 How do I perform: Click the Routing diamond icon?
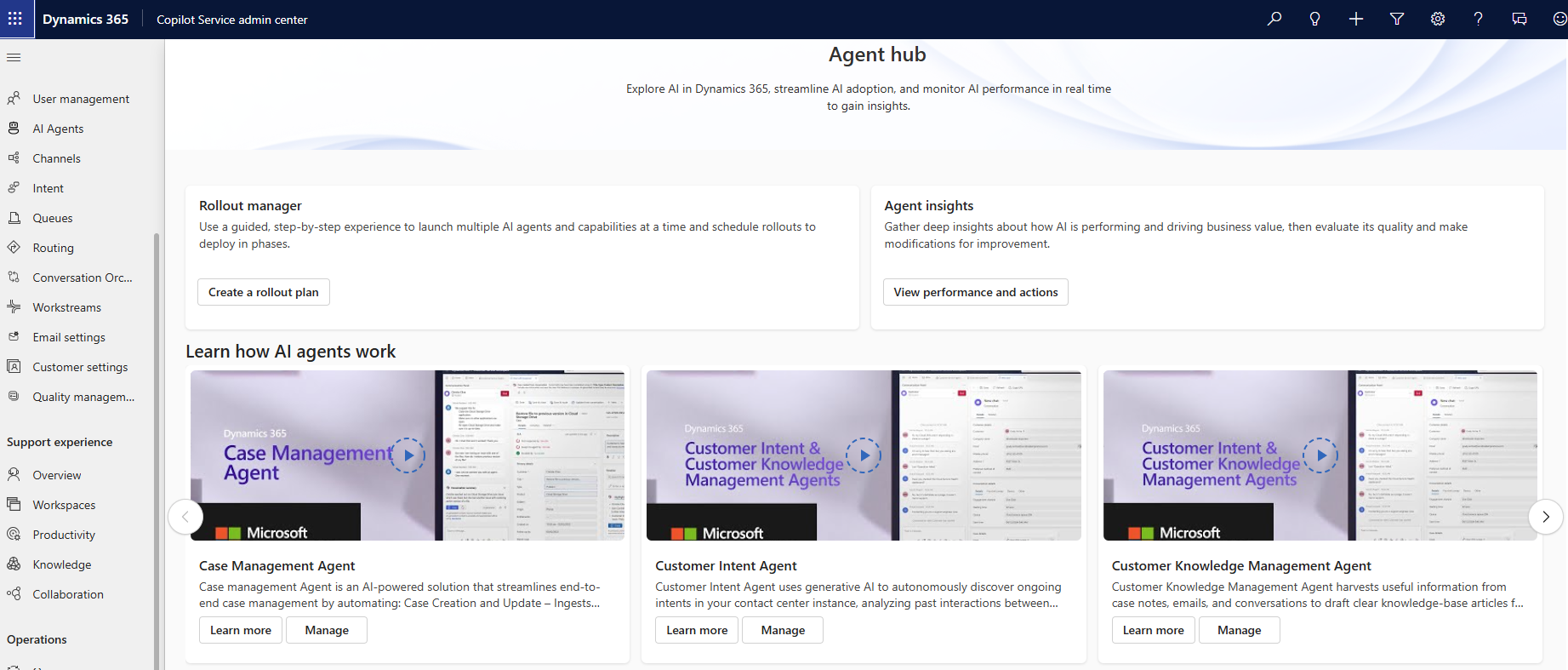14,248
